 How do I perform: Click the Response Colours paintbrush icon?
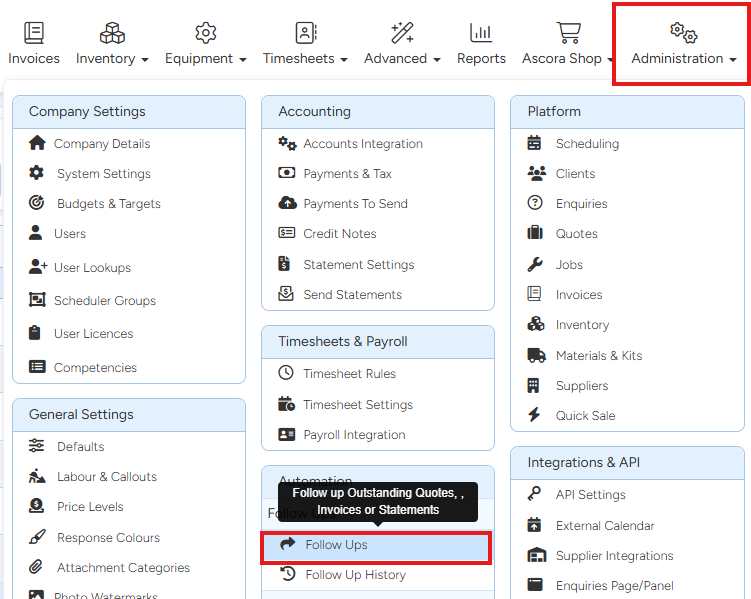(x=37, y=537)
